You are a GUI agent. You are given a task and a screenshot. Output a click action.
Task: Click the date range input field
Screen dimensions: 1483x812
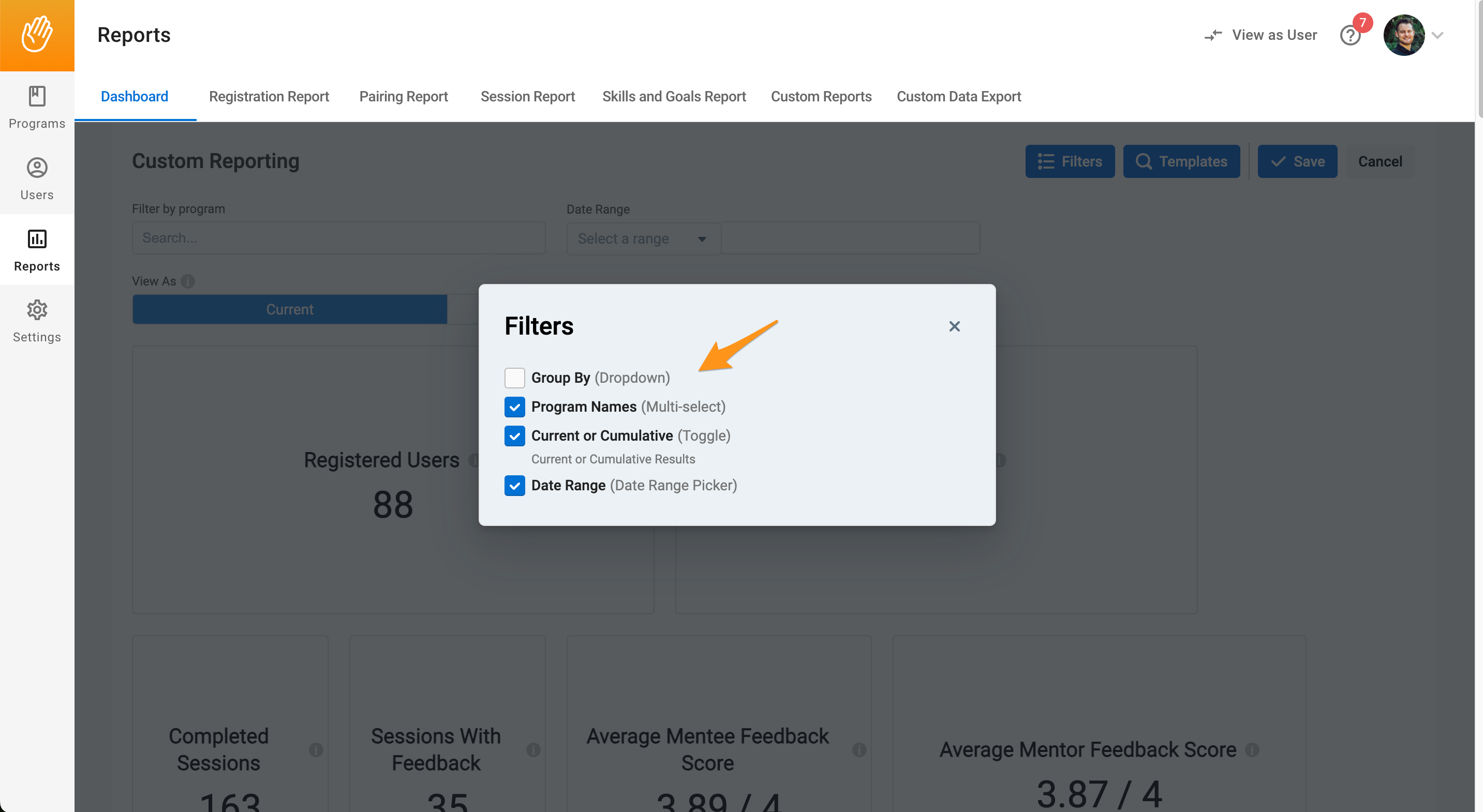[x=850, y=238]
